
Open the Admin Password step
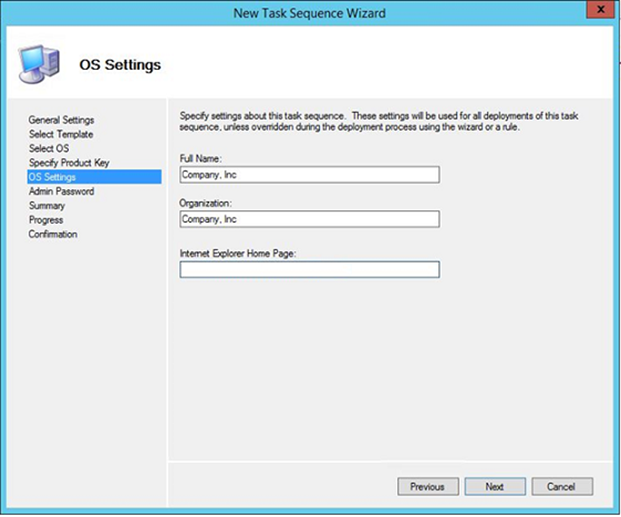(x=61, y=191)
